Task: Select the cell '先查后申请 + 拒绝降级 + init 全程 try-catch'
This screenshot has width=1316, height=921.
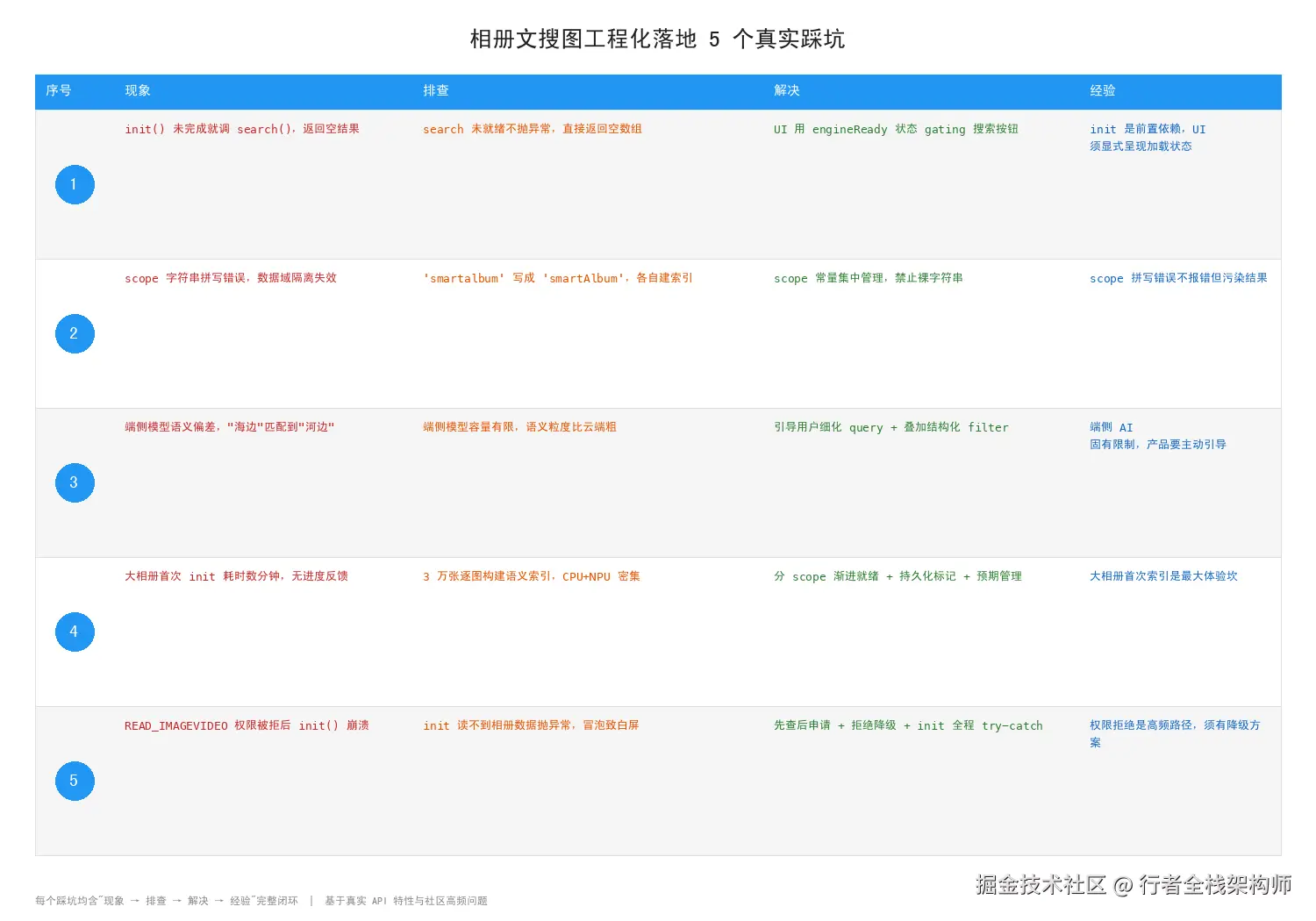Action: [908, 725]
